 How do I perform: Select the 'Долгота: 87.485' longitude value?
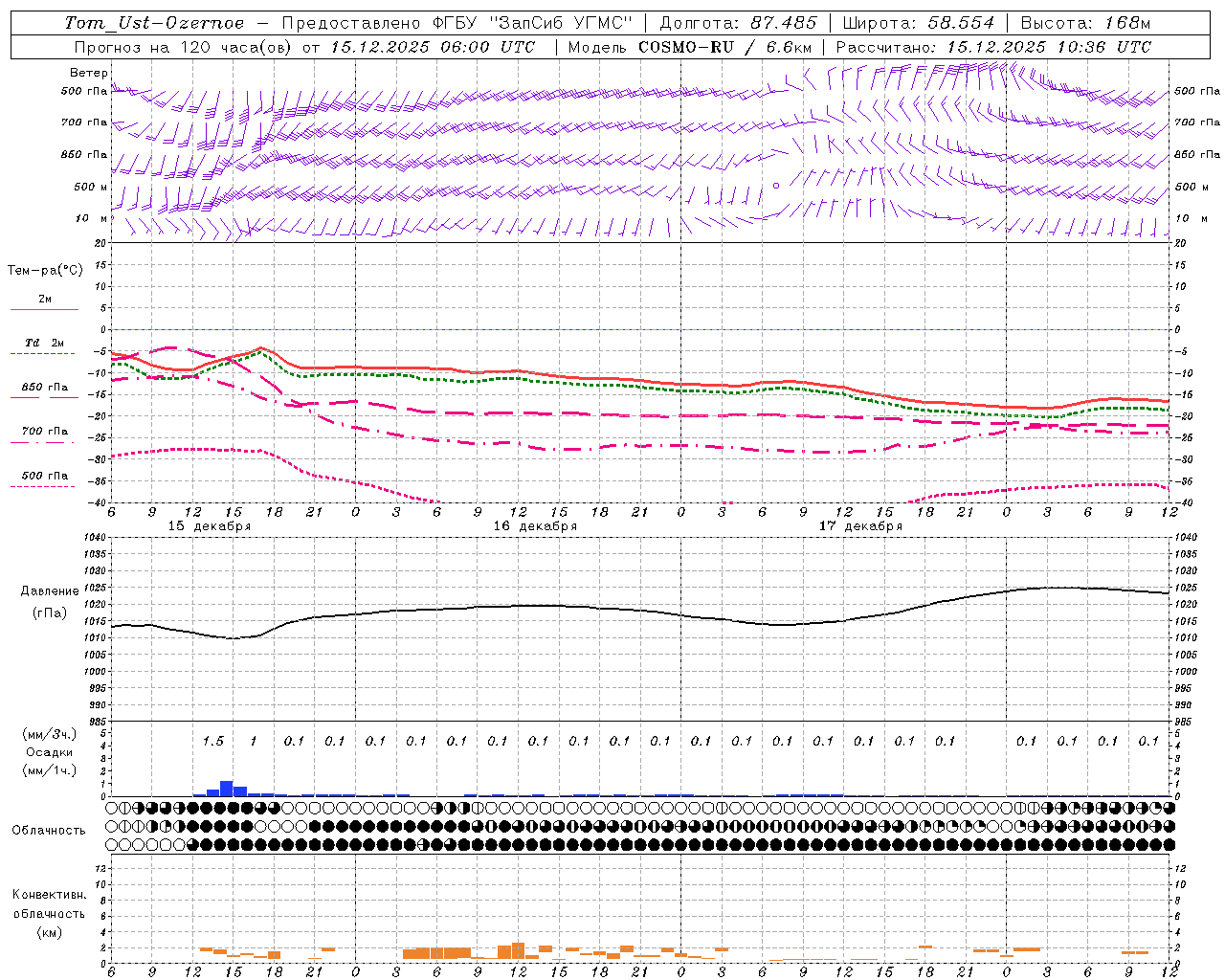coord(739,23)
